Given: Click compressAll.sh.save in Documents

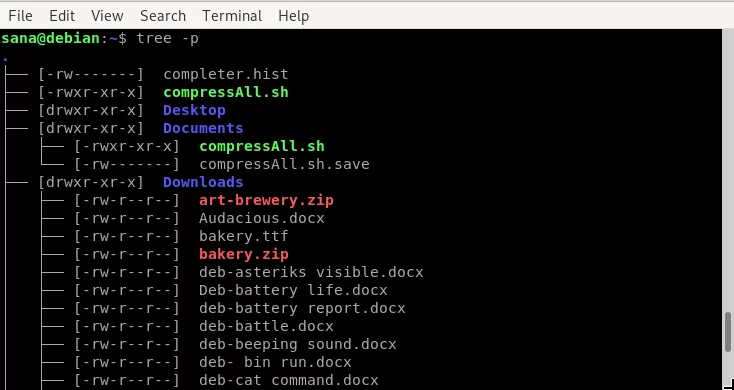Looking at the screenshot, I should point(284,164).
